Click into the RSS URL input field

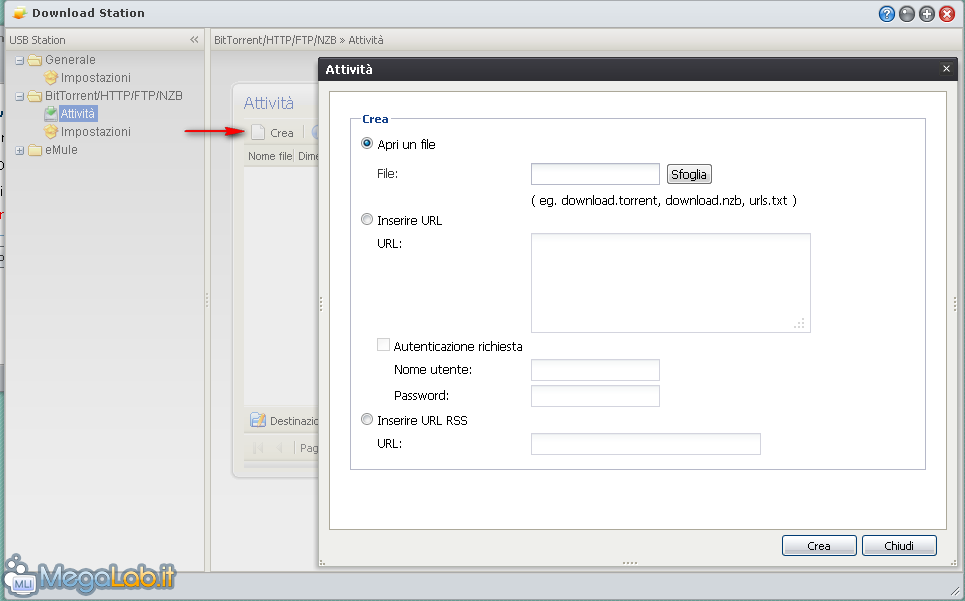645,443
